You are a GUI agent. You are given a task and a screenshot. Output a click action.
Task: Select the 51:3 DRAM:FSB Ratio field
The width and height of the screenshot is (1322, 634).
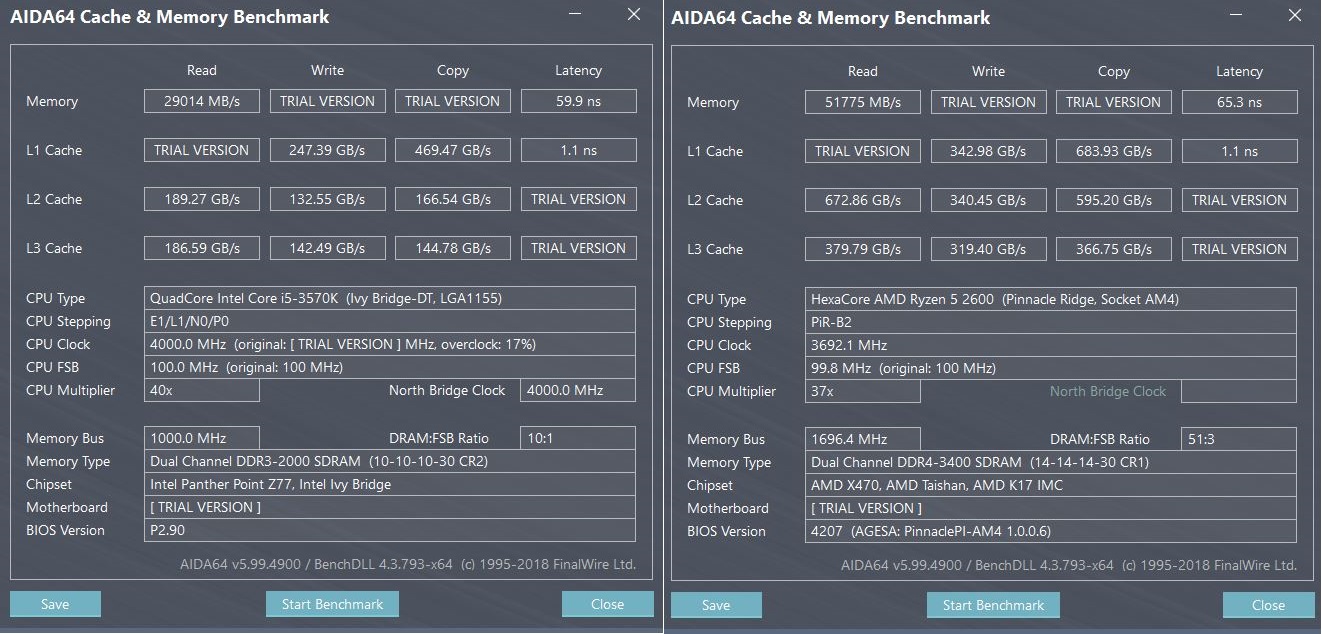click(x=1239, y=439)
